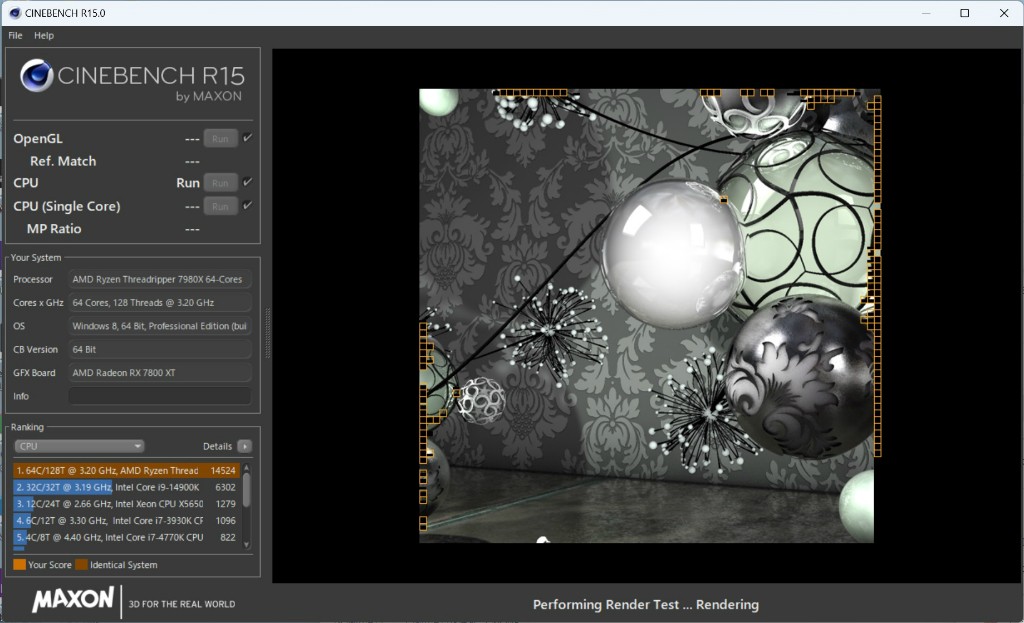Toggle the CPU (Single Core) checkbox
This screenshot has height=623, width=1024.
[x=247, y=206]
